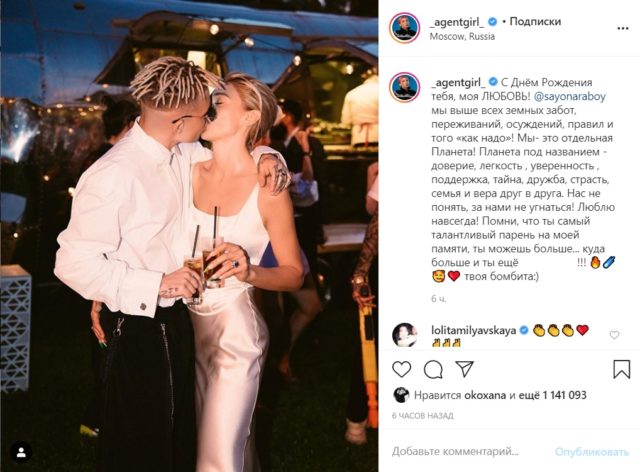Open _agentgirl_ username in header
This screenshot has width=640, height=472.
(x=457, y=22)
